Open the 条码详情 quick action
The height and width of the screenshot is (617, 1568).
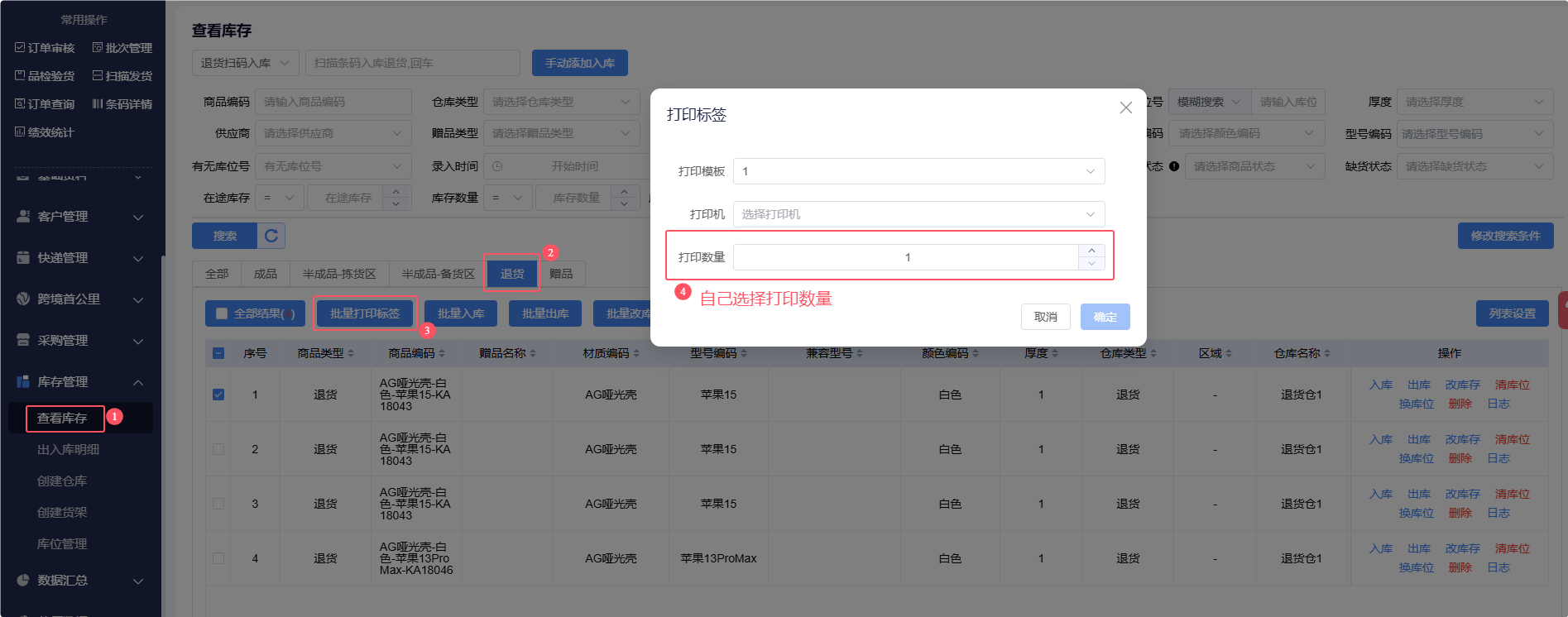coord(122,104)
